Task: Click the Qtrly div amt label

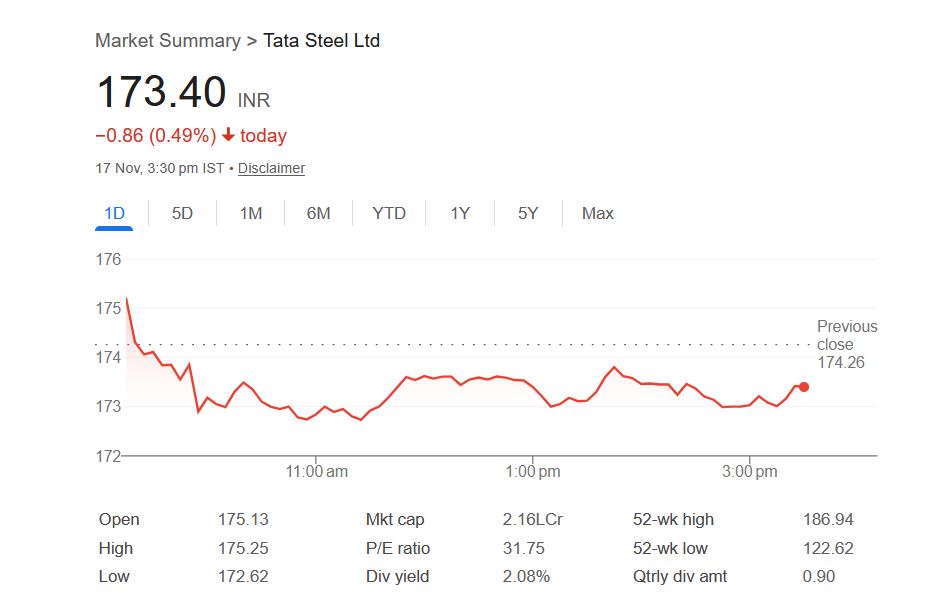Action: point(680,576)
